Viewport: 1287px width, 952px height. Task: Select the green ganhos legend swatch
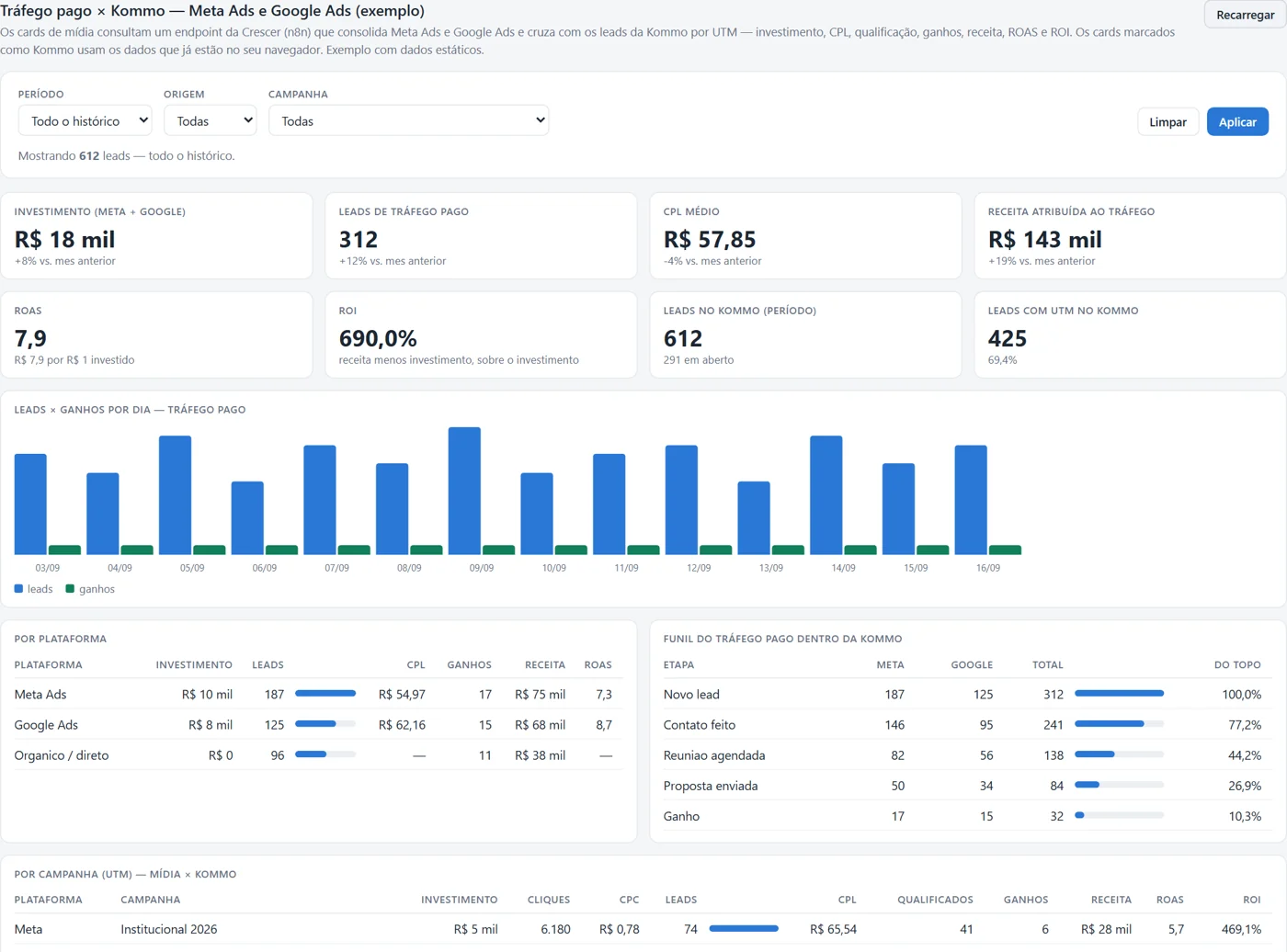coord(70,589)
